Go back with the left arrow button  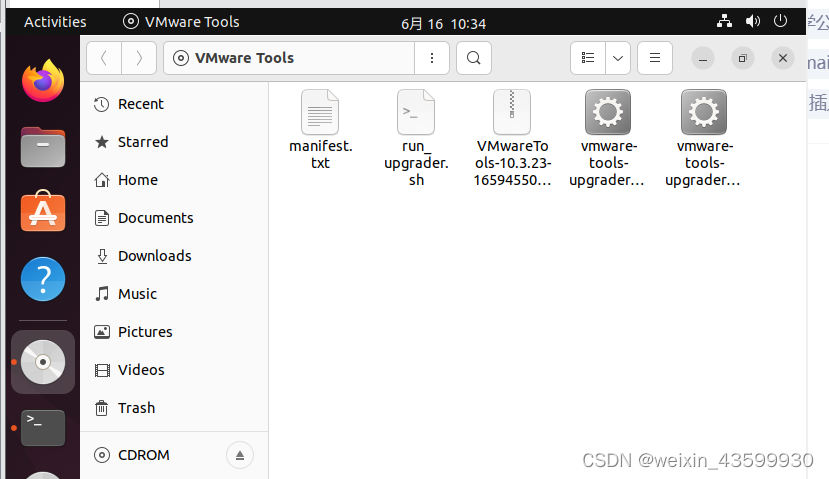104,58
